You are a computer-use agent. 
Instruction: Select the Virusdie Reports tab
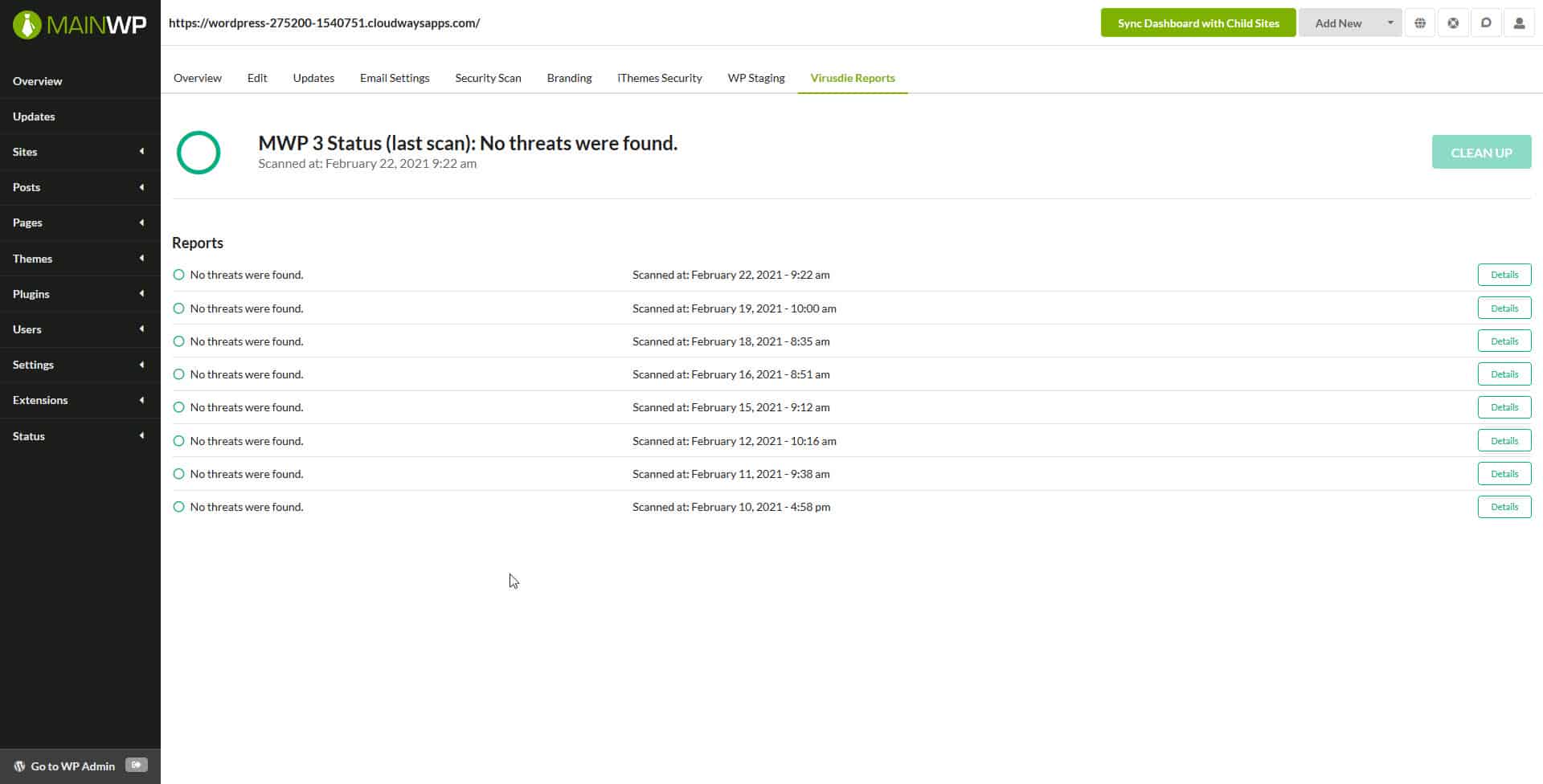tap(853, 78)
